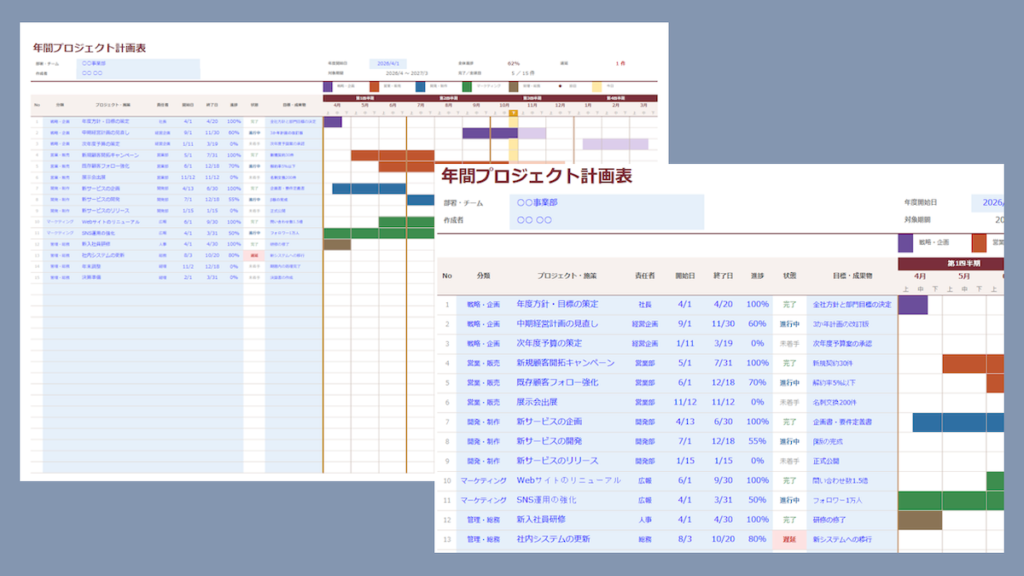Click the 進捗 column header in front sheet

(757, 276)
